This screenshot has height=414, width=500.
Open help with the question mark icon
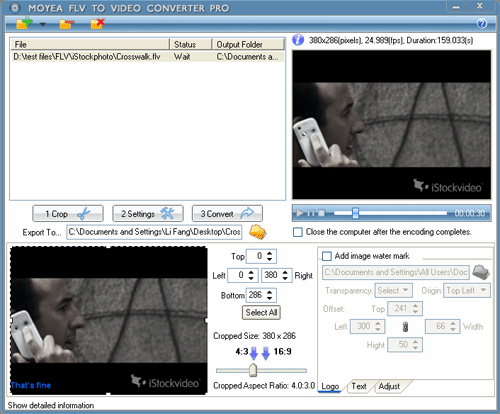(x=482, y=24)
